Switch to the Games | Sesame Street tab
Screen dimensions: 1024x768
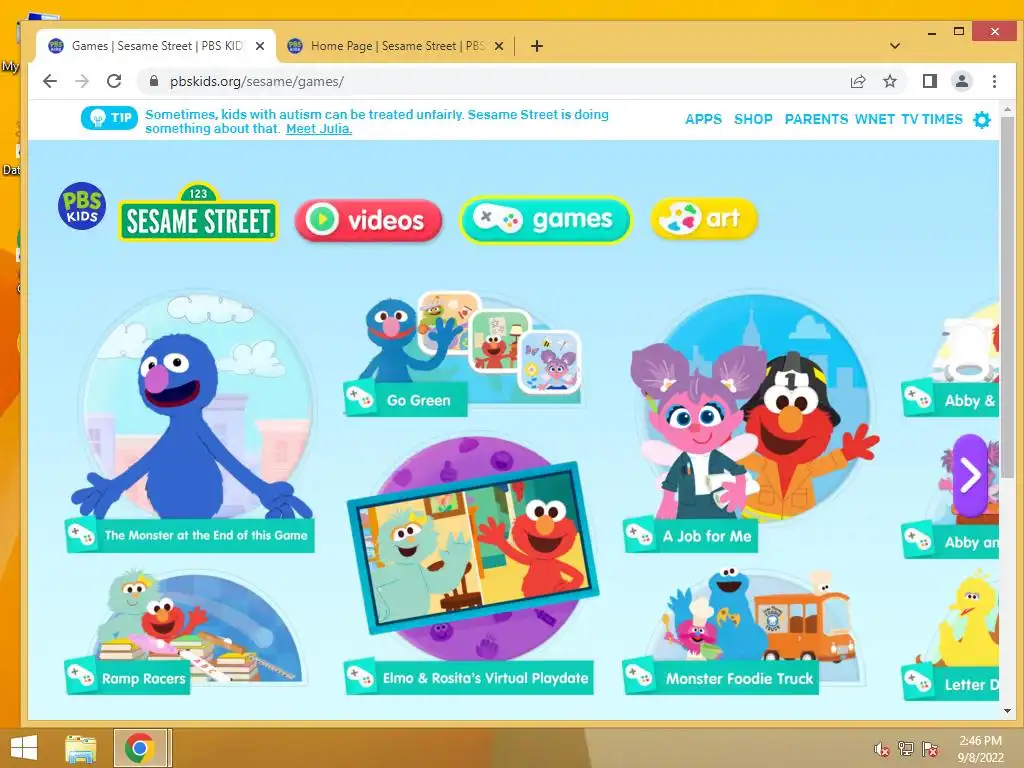pos(156,46)
